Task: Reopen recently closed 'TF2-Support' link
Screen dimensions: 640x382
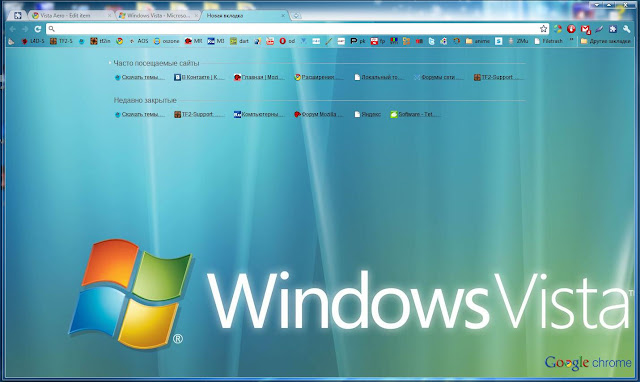Action: 199,114
